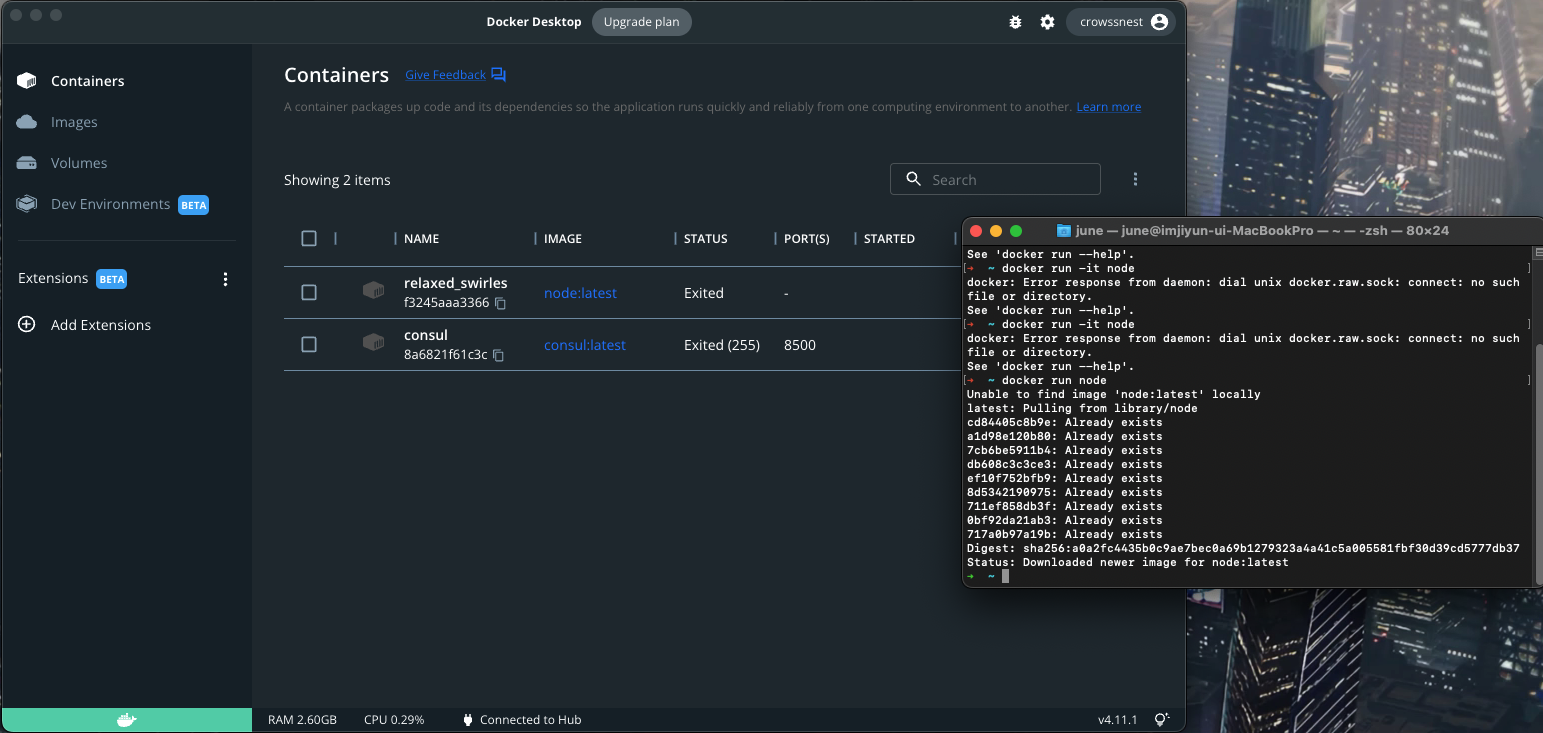Copy consul container ID icon
The width and height of the screenshot is (1543, 733).
(x=498, y=355)
